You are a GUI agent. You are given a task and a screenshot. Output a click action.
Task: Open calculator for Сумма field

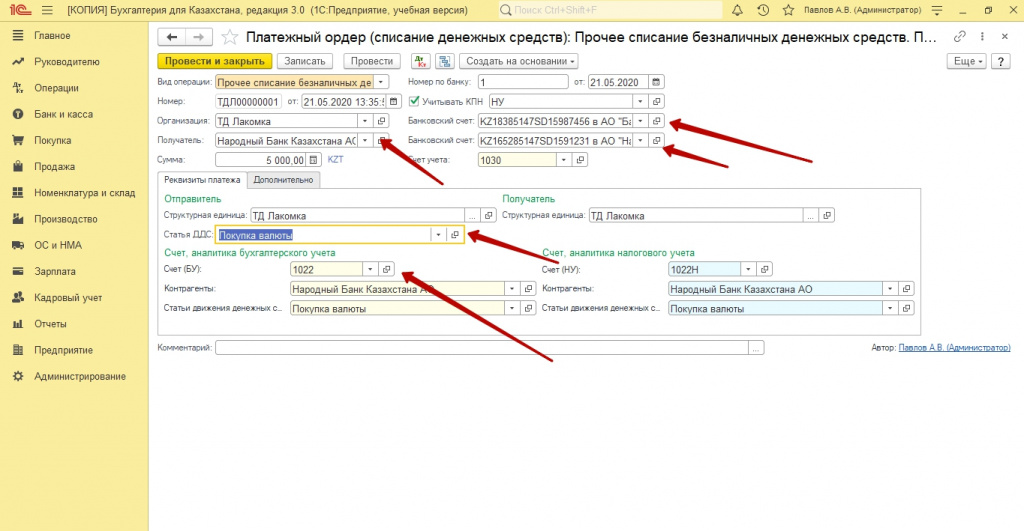pyautogui.click(x=313, y=160)
